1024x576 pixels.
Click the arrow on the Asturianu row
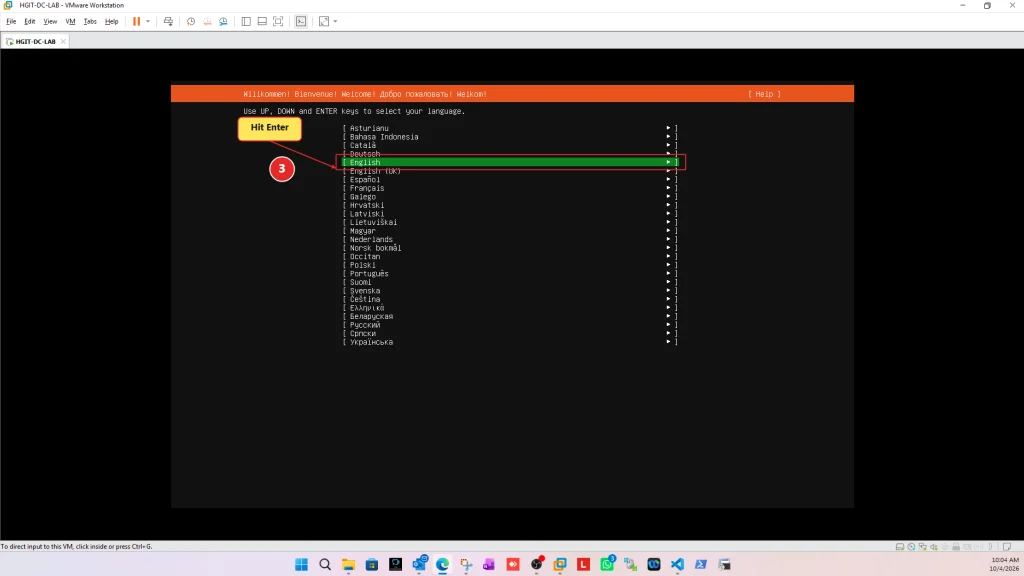[x=668, y=128]
